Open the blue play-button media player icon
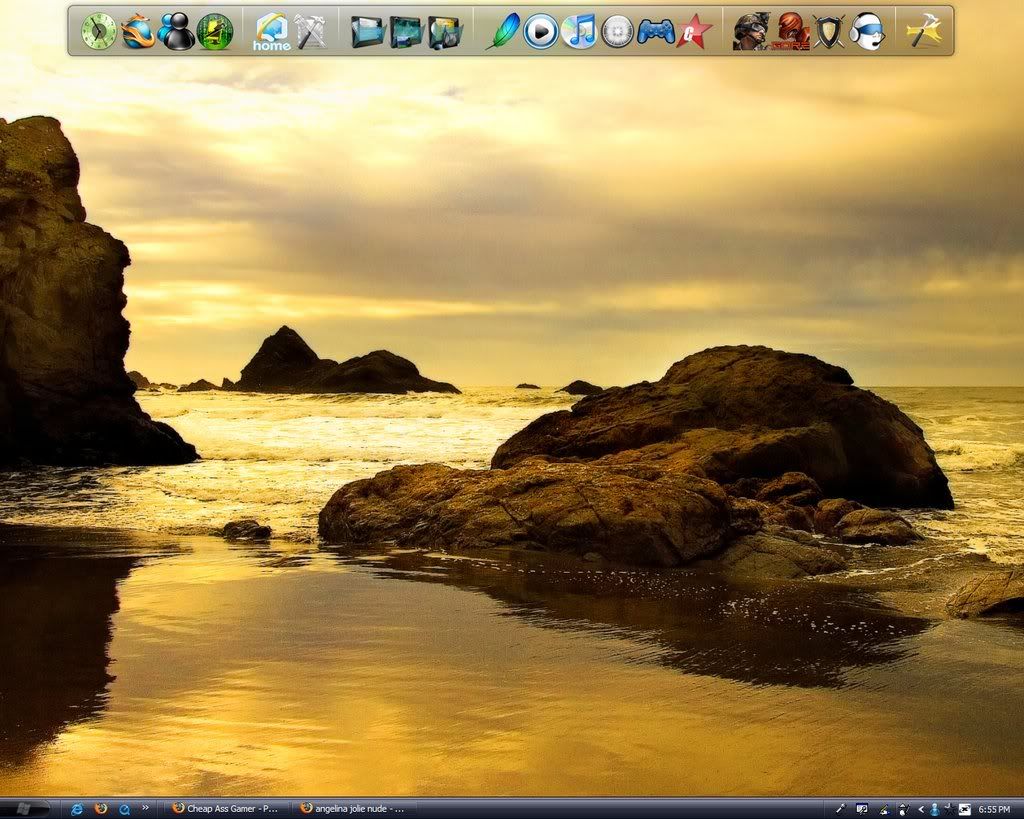The width and height of the screenshot is (1024, 819). click(541, 31)
